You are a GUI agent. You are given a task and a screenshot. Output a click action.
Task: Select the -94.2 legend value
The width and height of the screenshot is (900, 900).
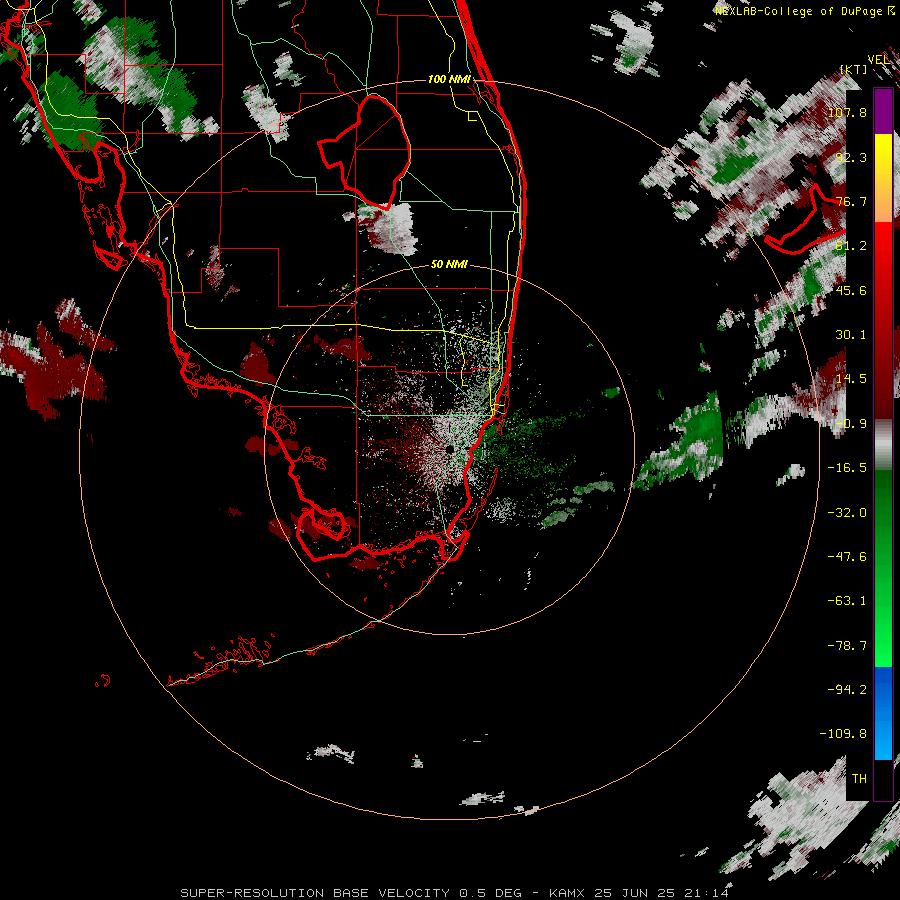coord(847,690)
